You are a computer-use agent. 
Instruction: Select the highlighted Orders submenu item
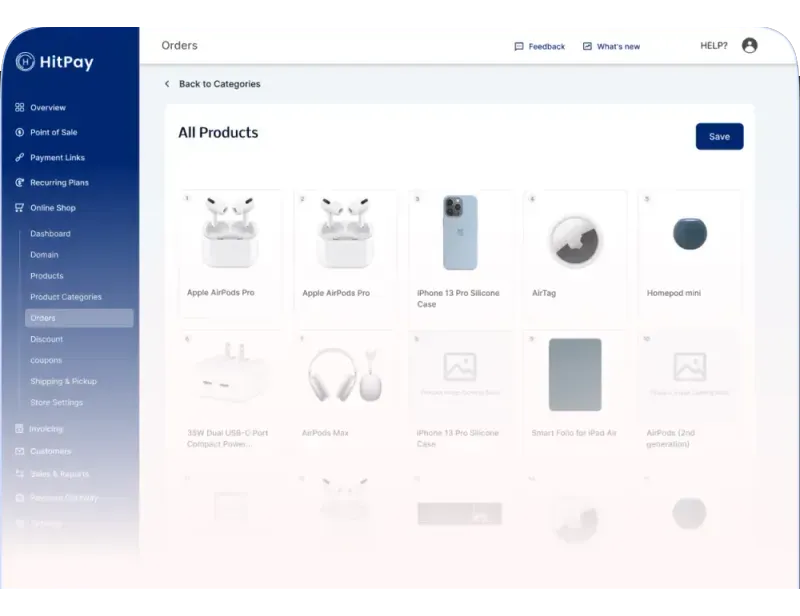(x=79, y=318)
